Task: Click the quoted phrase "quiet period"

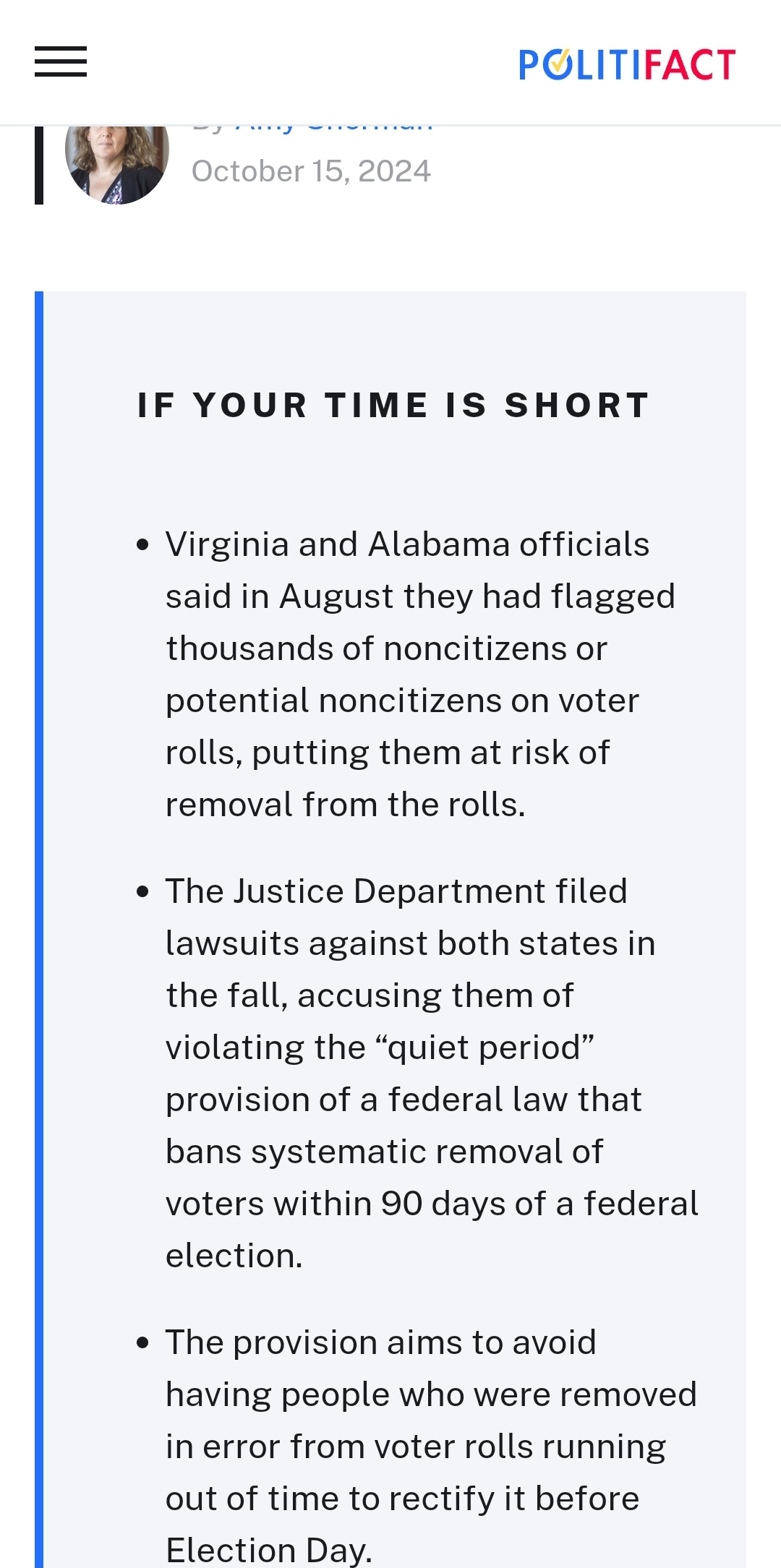Action: coord(490,1048)
